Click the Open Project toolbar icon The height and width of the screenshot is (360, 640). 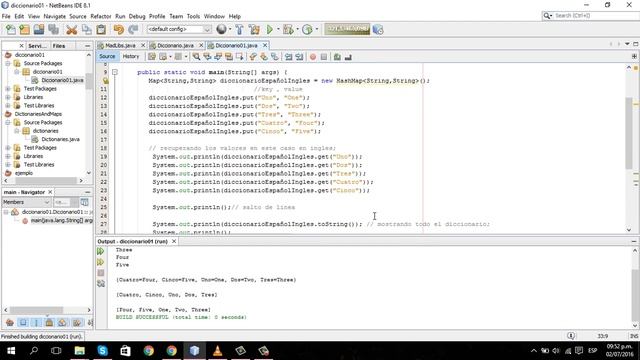point(39,29)
